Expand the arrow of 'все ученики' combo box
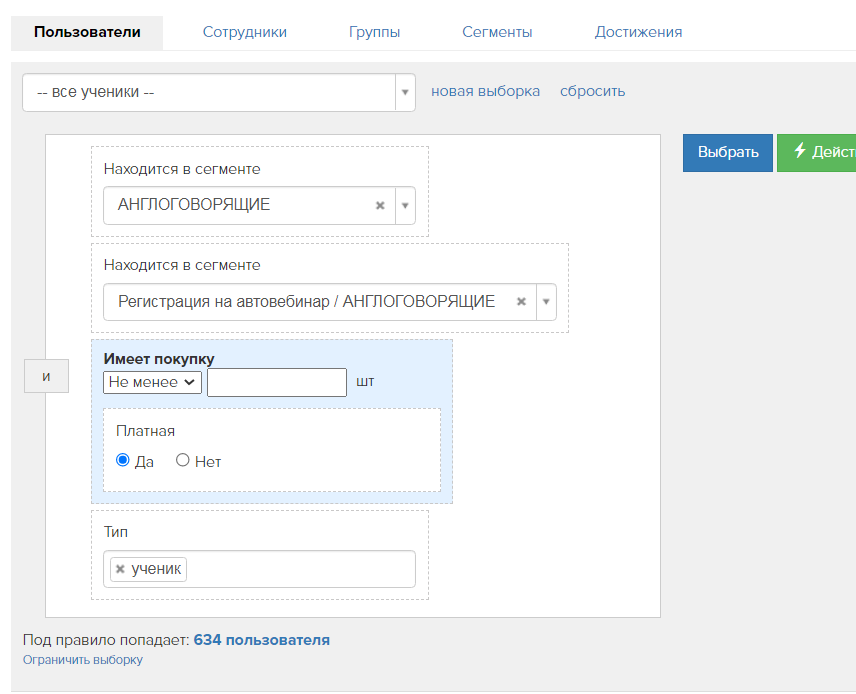Viewport: 856px width, 694px height. click(x=405, y=92)
